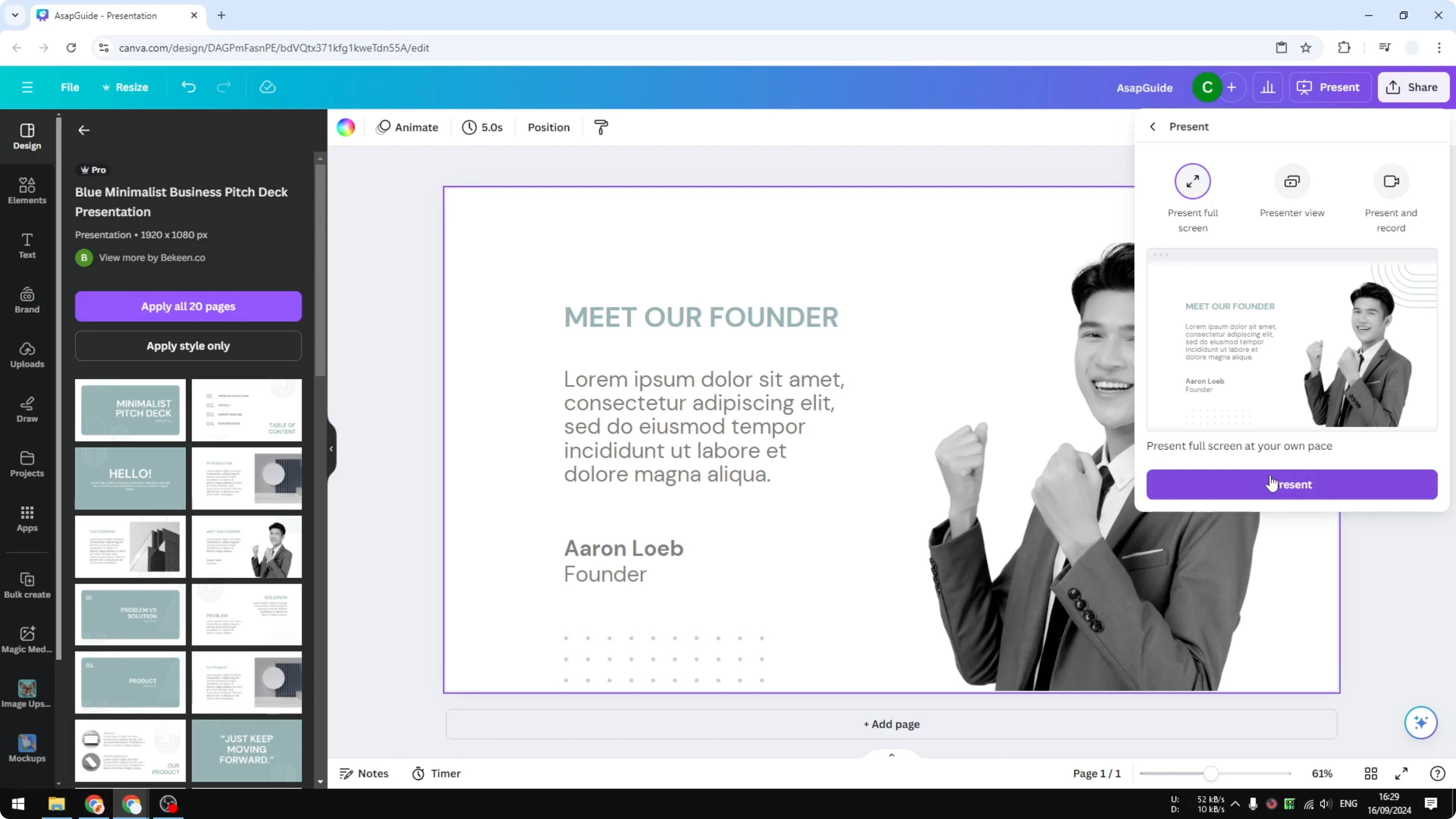Open the background color picker swatch
This screenshot has height=819, width=1456.
click(x=346, y=127)
